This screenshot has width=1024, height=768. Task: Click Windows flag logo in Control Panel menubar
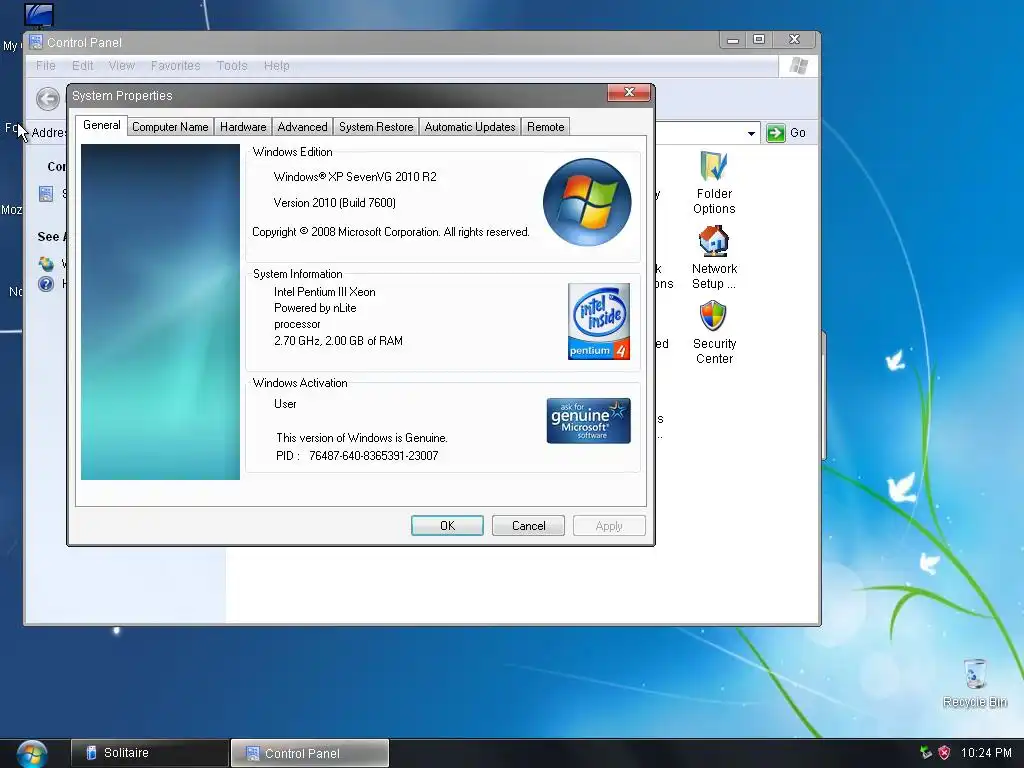point(798,65)
